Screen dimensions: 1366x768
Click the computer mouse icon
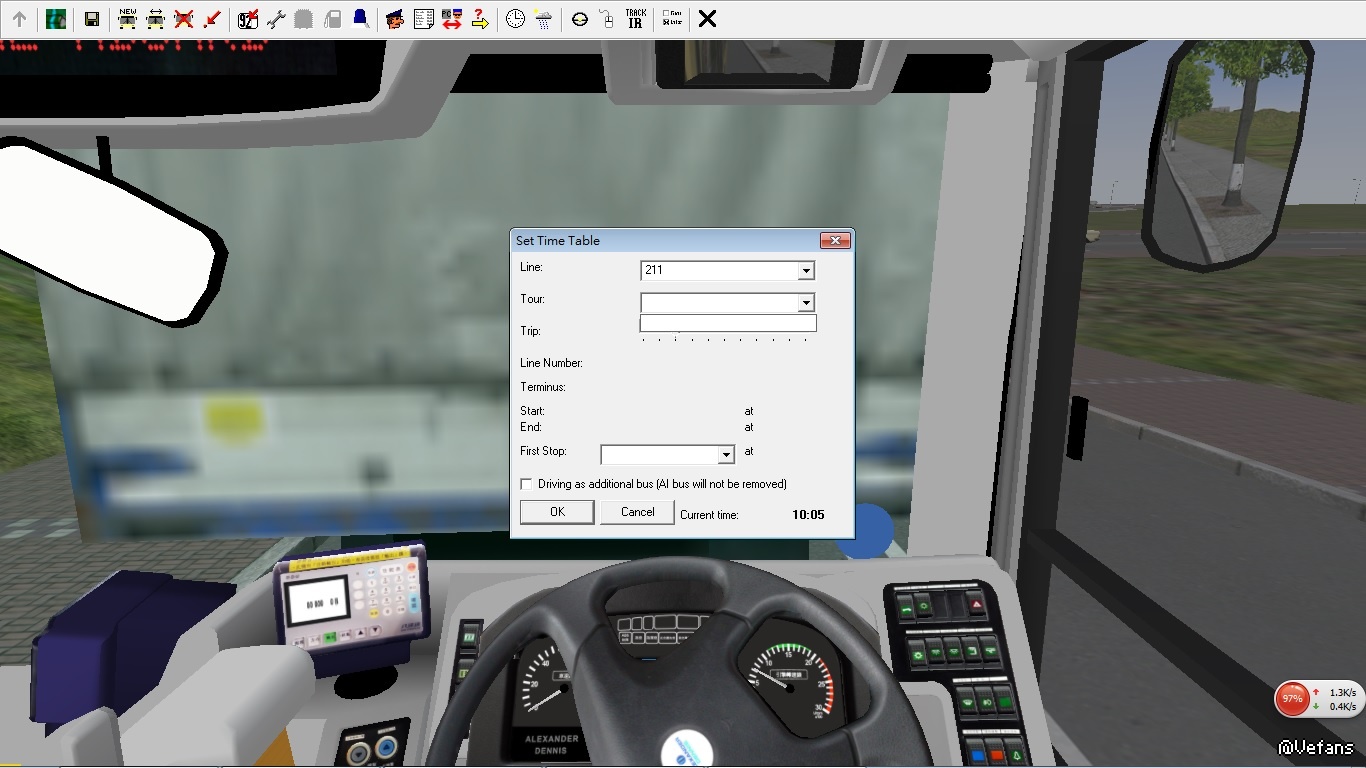click(x=607, y=19)
